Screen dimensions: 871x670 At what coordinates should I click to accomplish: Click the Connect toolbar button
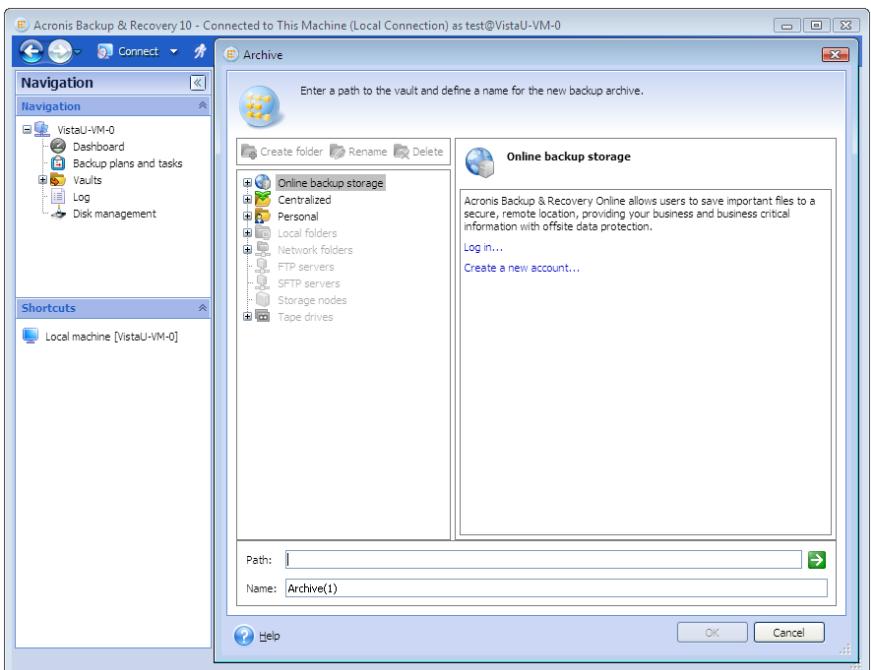coord(129,52)
